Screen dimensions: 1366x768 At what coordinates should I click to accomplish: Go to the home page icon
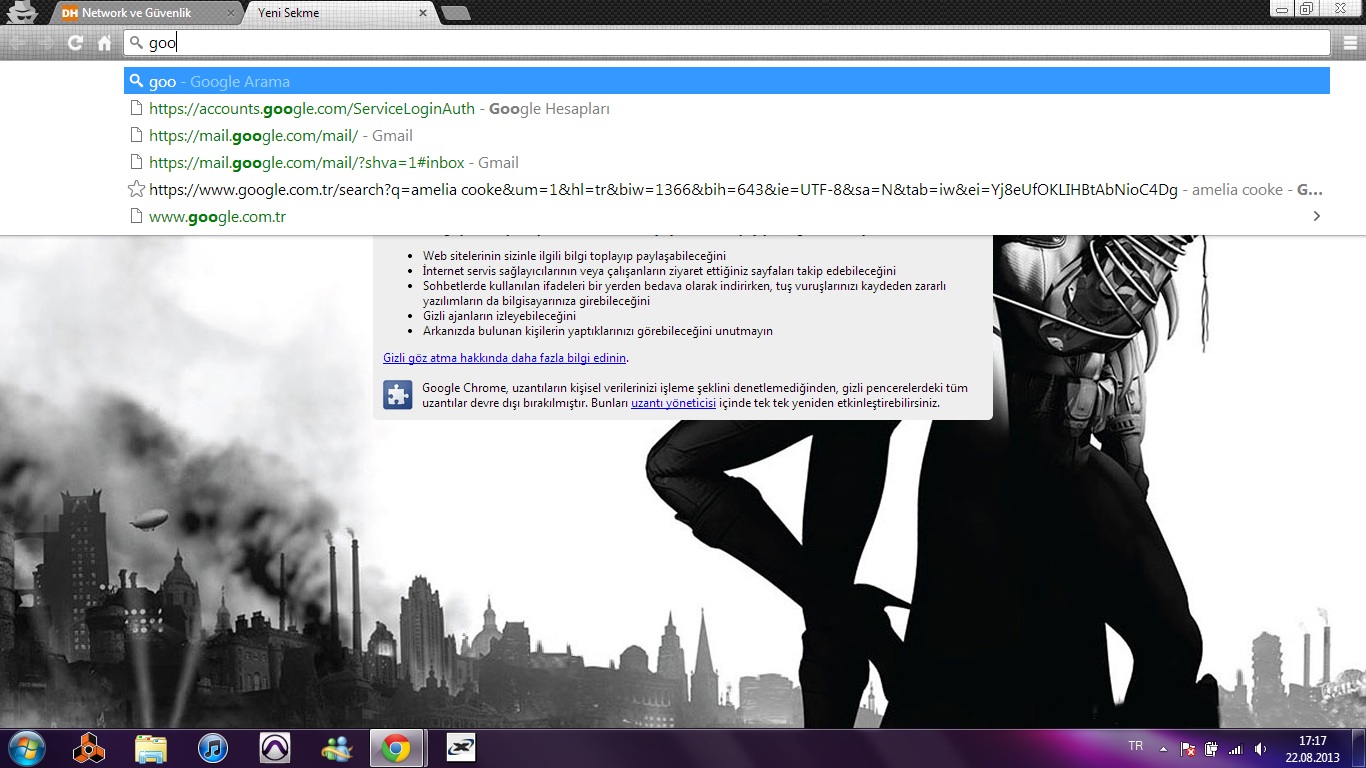pyautogui.click(x=104, y=43)
